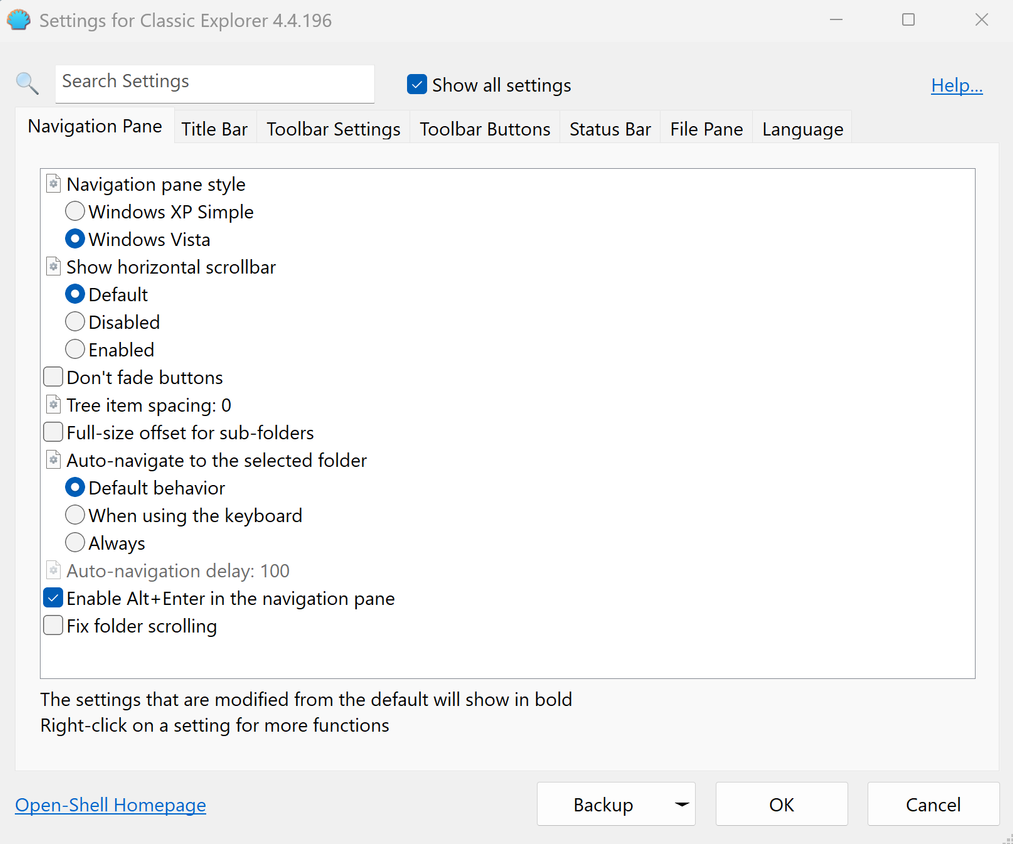This screenshot has width=1013, height=844.
Task: Click the Classic Explorer shell icon in title bar
Action: tap(19, 20)
